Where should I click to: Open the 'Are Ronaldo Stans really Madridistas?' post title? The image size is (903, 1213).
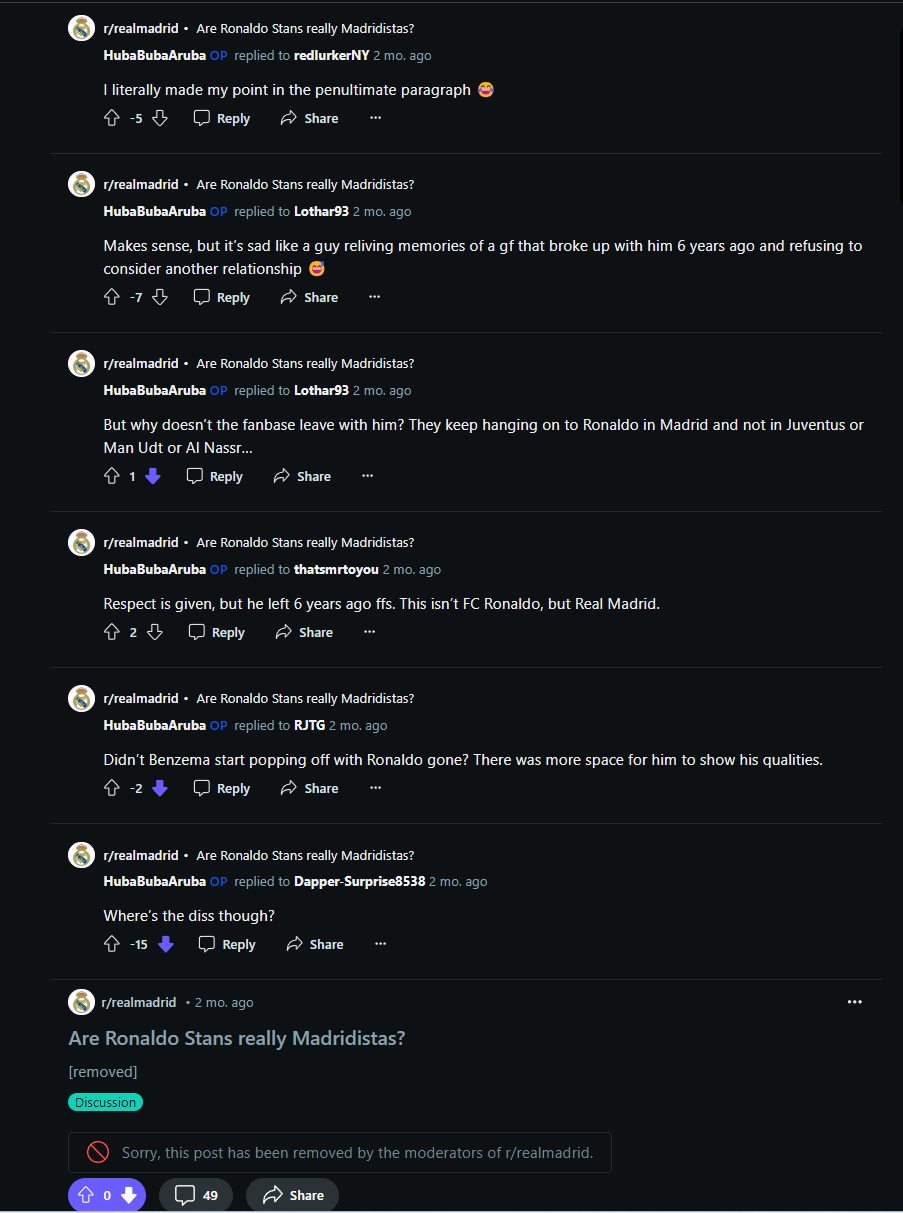tap(236, 1038)
